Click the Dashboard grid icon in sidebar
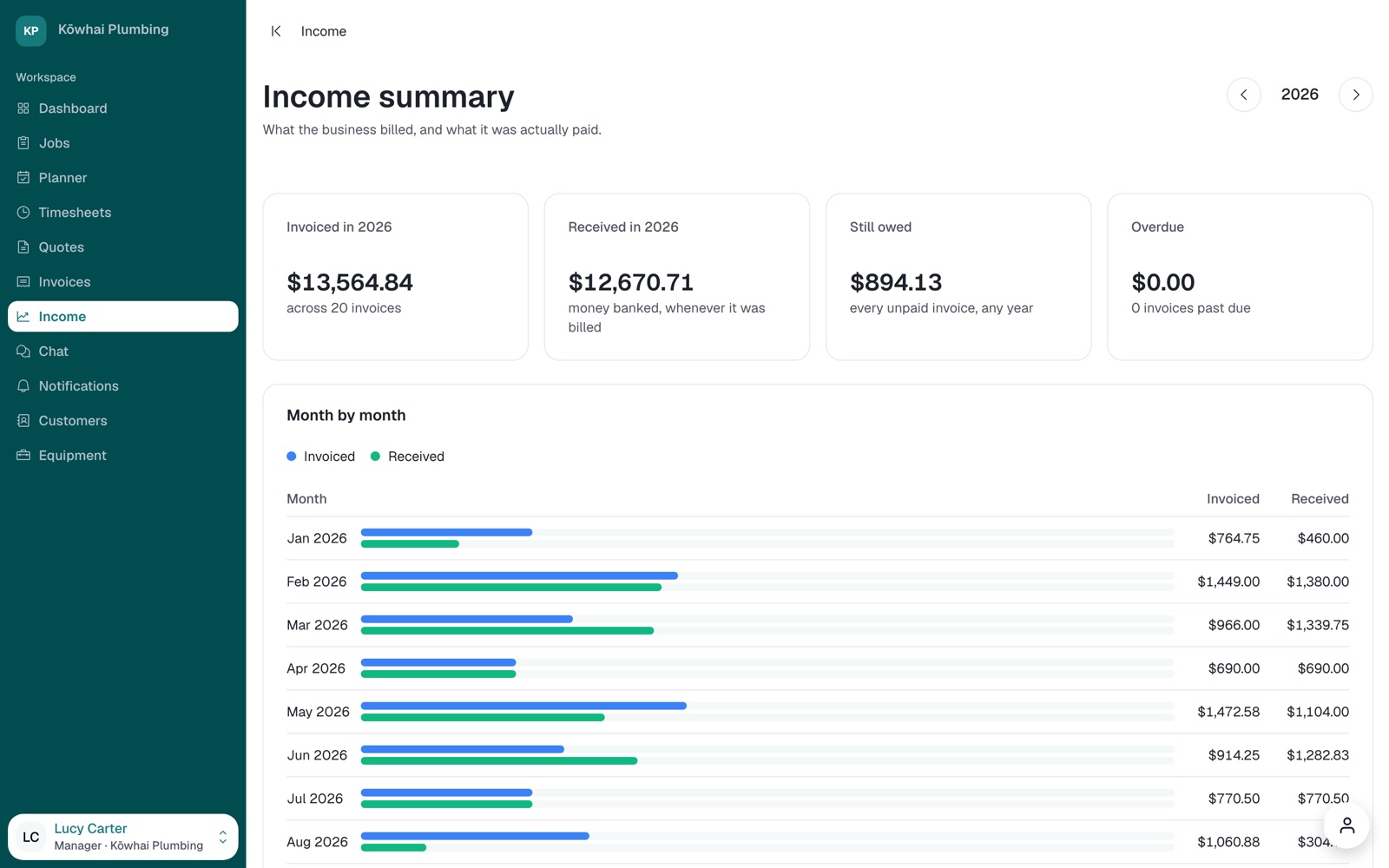 23,108
